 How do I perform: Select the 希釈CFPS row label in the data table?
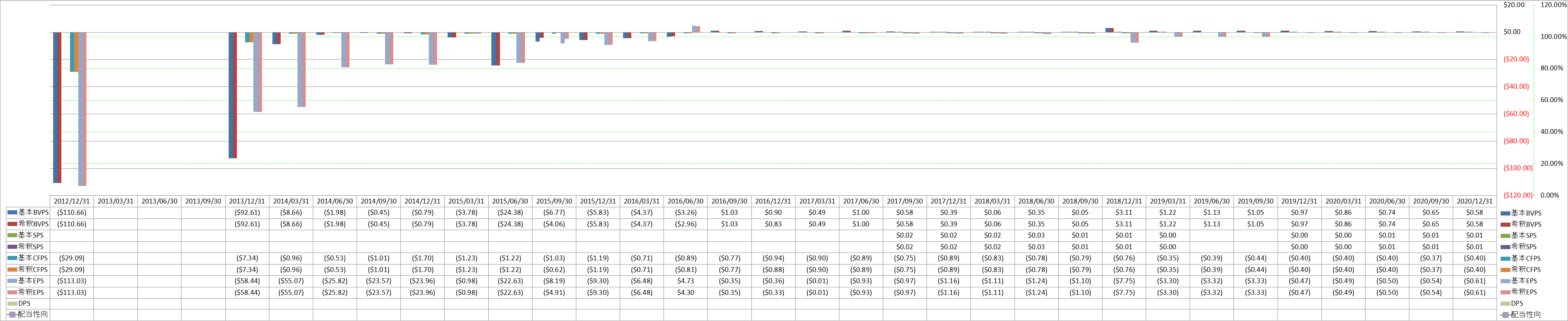33,269
